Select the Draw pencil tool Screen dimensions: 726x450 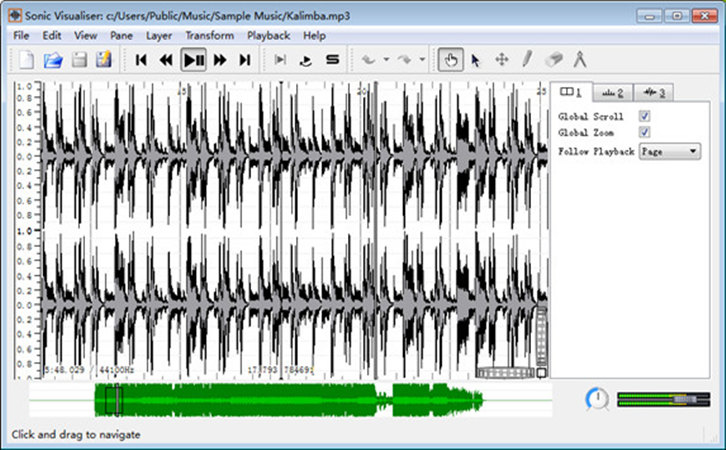pos(527,59)
